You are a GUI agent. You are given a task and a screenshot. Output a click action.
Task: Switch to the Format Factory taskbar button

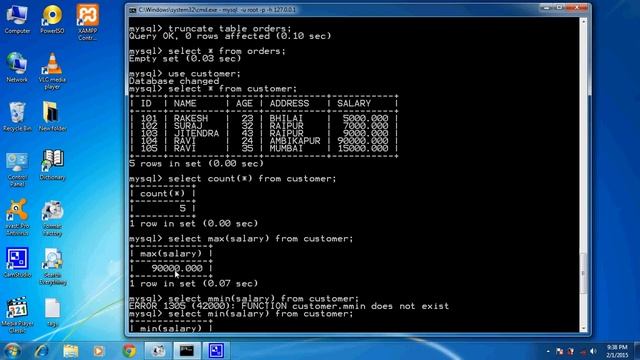158,351
